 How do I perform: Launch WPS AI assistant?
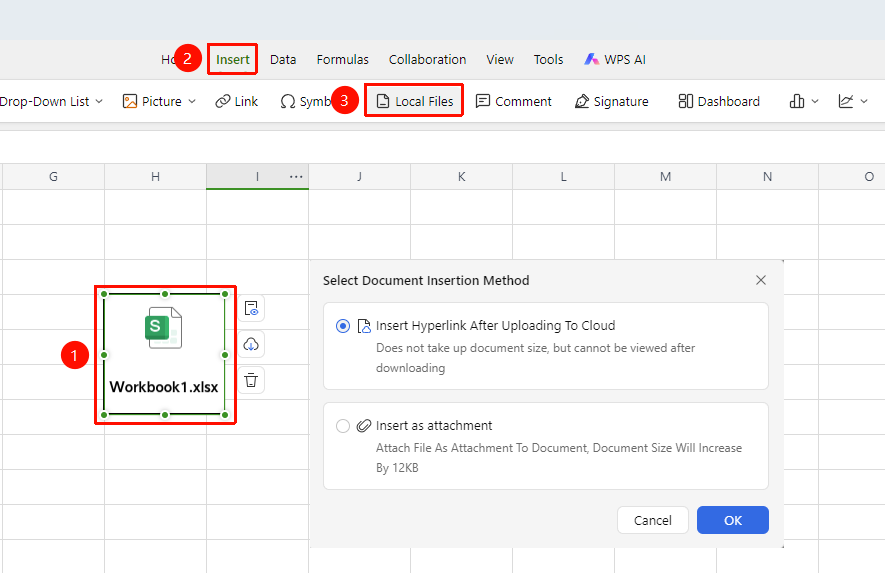pyautogui.click(x=615, y=59)
